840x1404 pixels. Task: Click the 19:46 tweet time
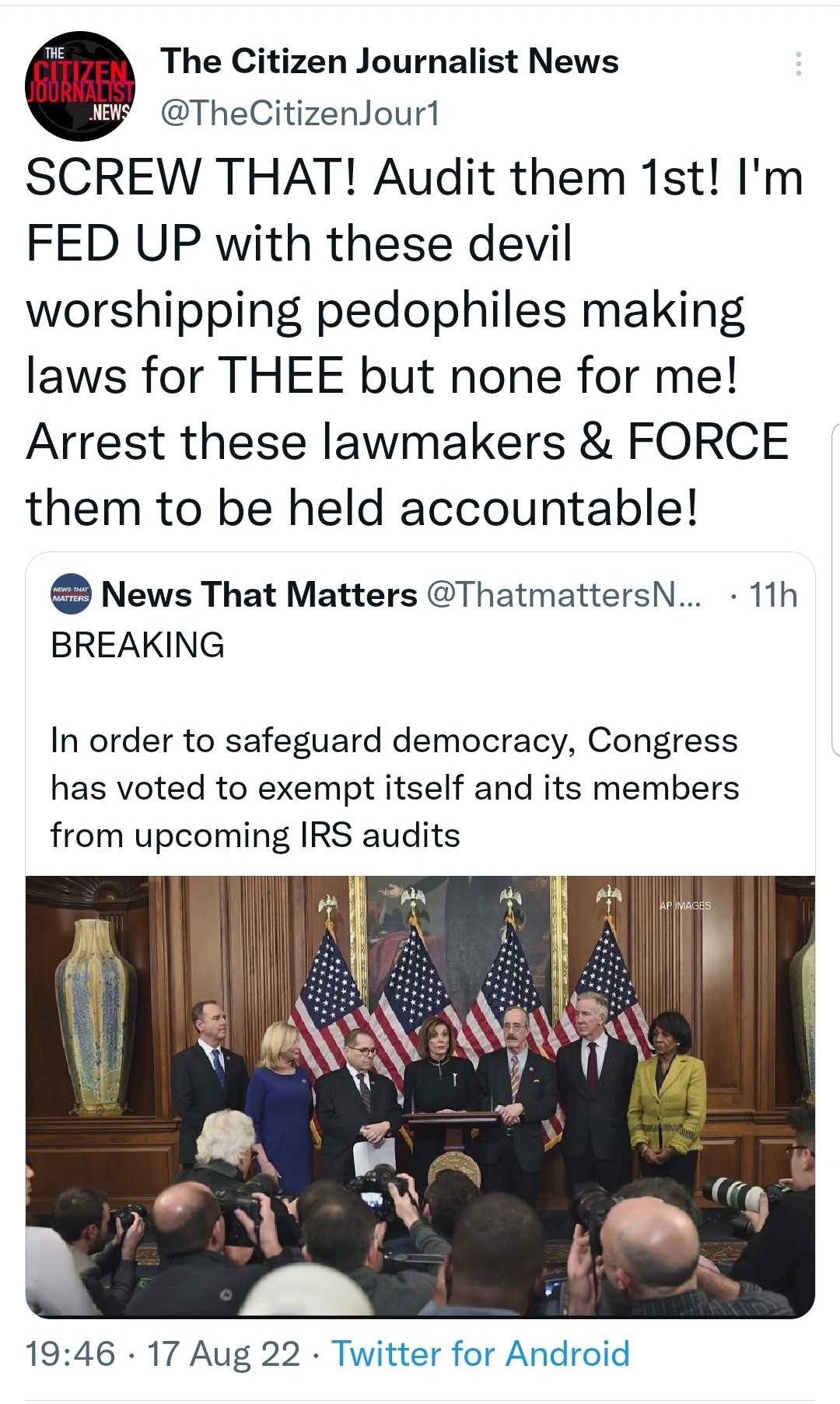pos(70,1353)
